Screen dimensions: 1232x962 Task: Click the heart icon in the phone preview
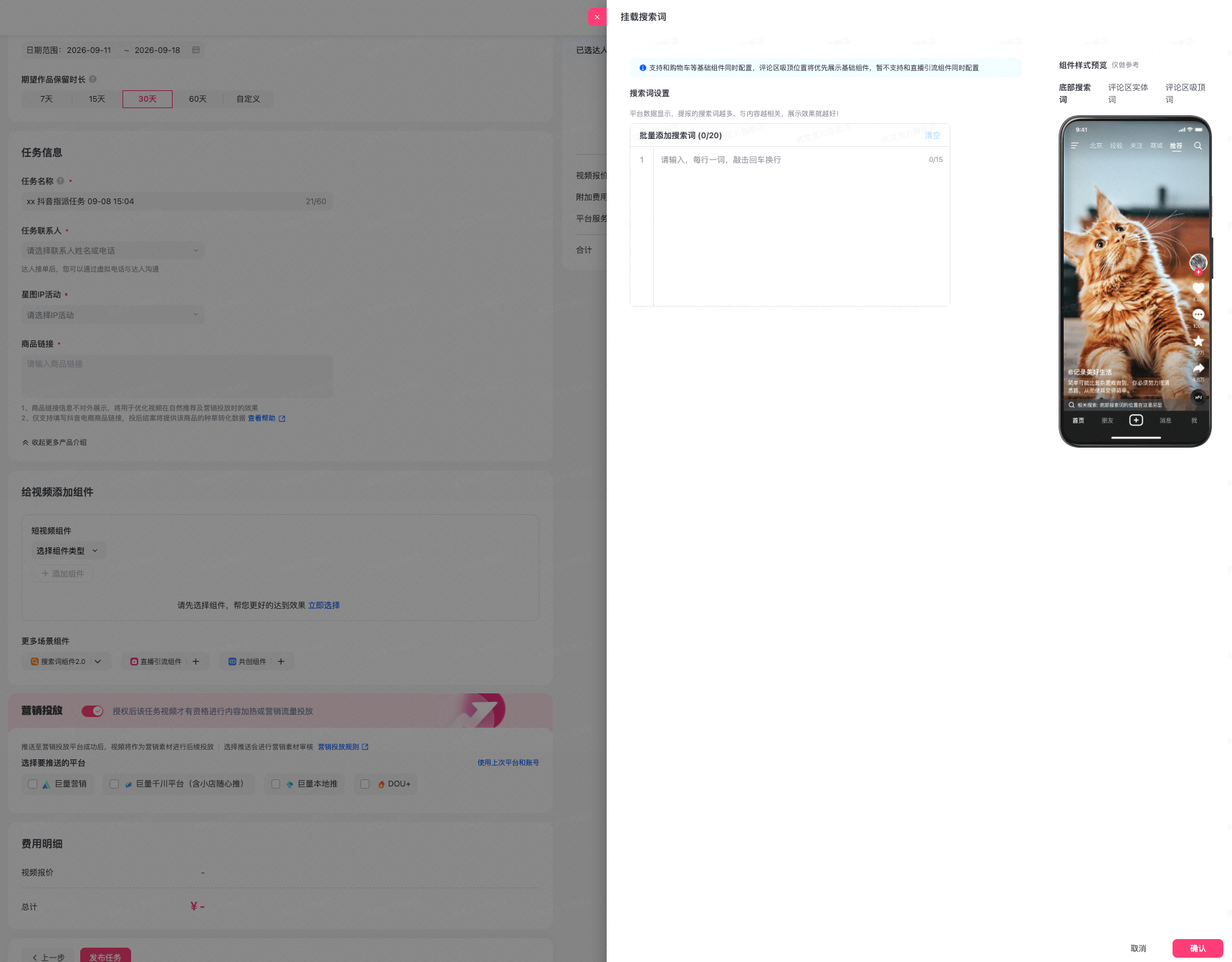pos(1198,288)
